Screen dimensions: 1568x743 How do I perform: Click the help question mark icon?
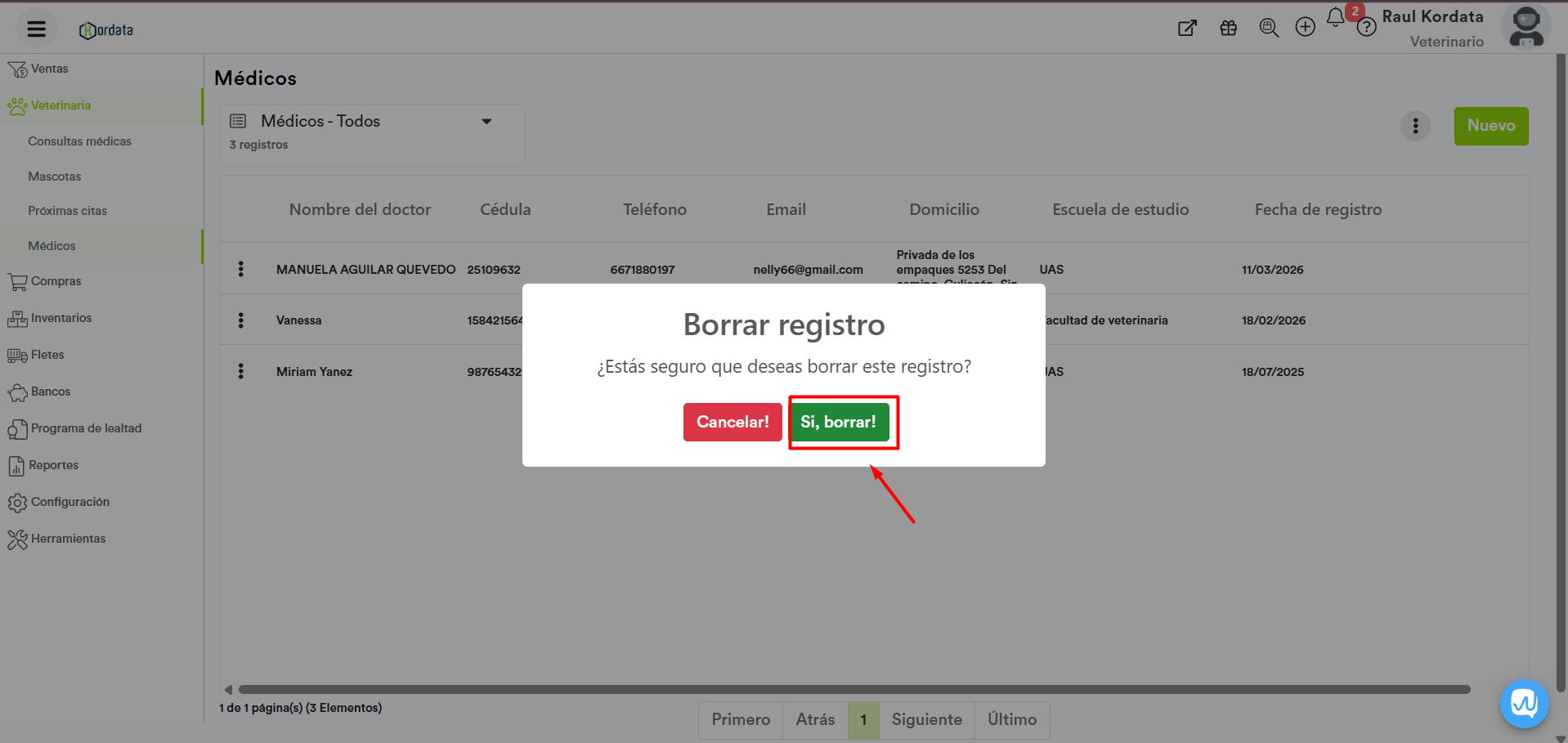click(x=1366, y=29)
